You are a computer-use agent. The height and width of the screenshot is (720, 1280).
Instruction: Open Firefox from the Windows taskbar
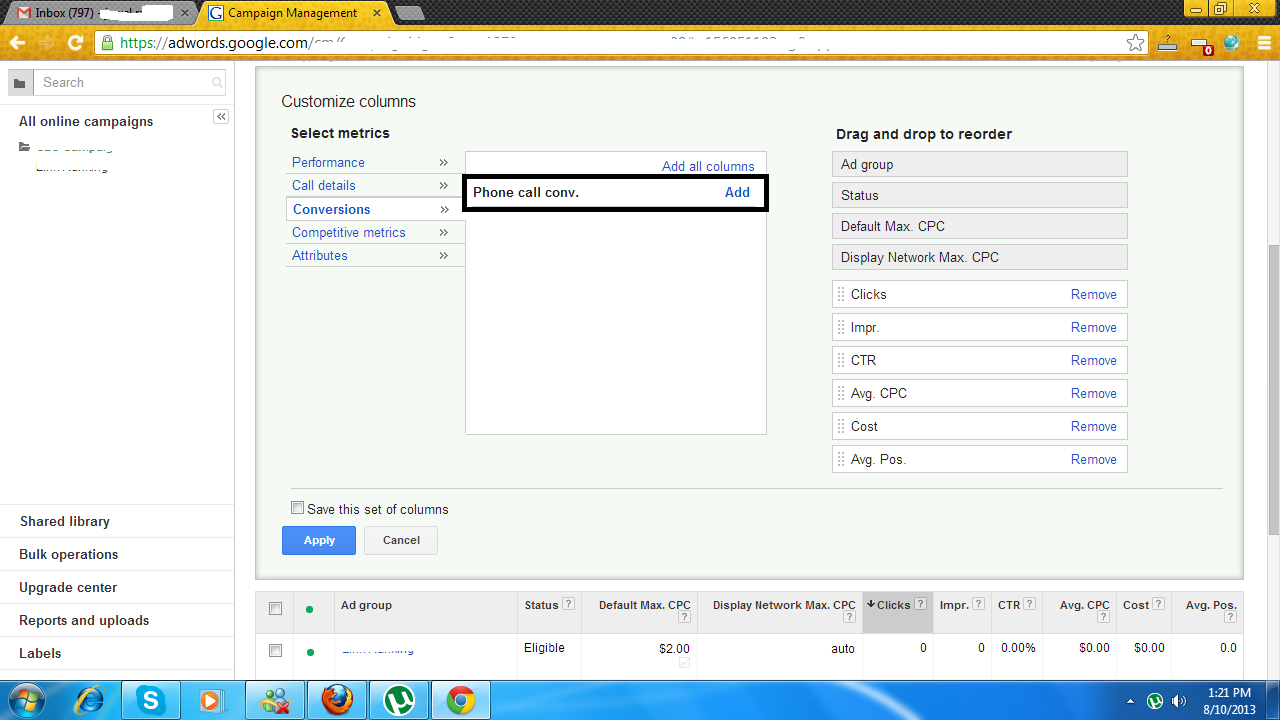(338, 700)
